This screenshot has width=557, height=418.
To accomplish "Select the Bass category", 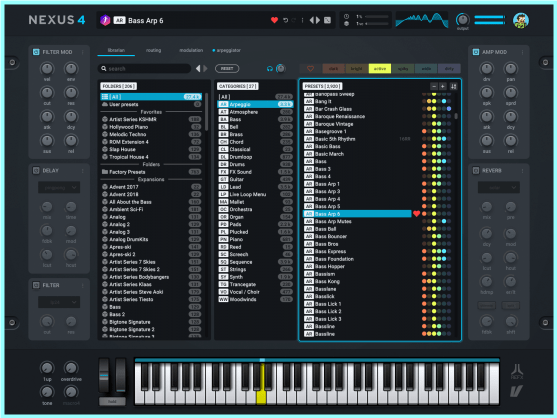I will (x=255, y=119).
